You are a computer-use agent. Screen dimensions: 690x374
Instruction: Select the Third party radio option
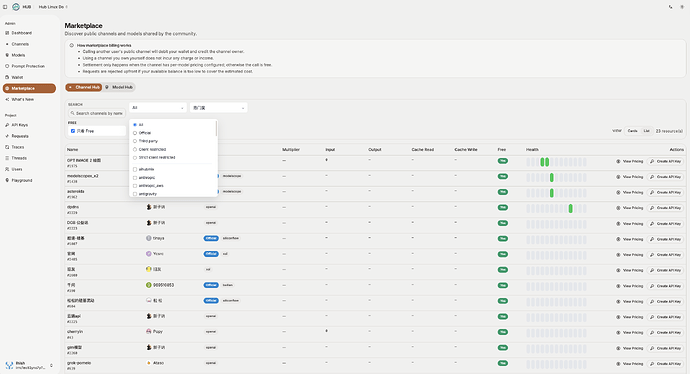coord(135,141)
